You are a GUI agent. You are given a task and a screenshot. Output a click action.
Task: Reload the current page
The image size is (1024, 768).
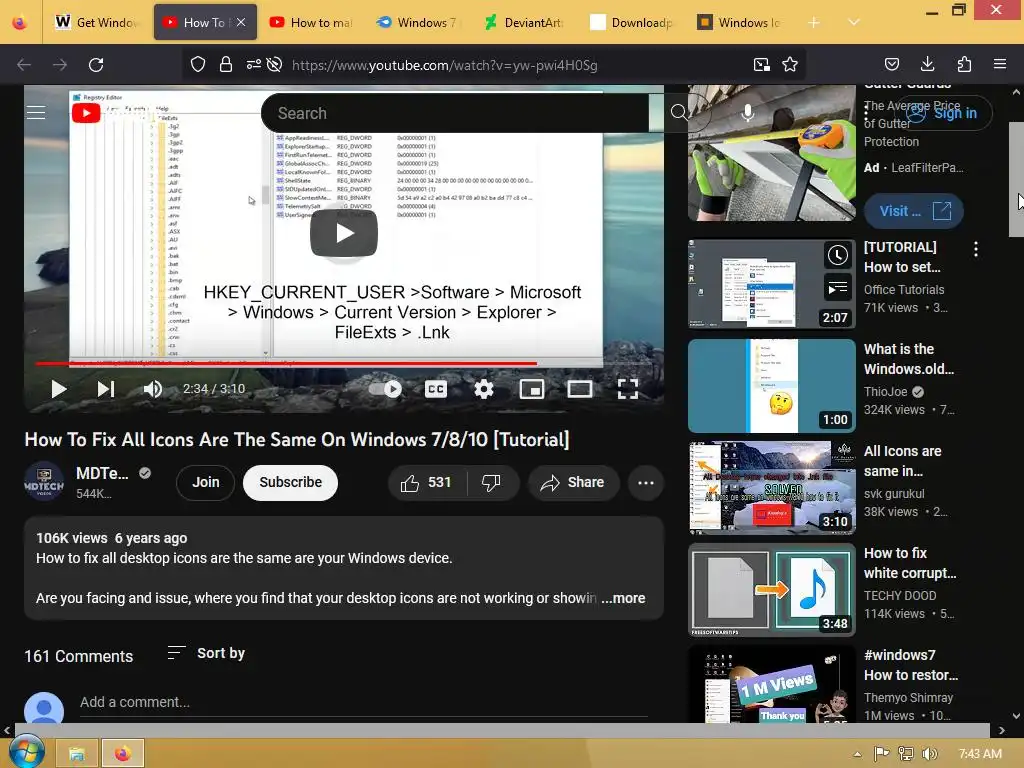[x=96, y=65]
